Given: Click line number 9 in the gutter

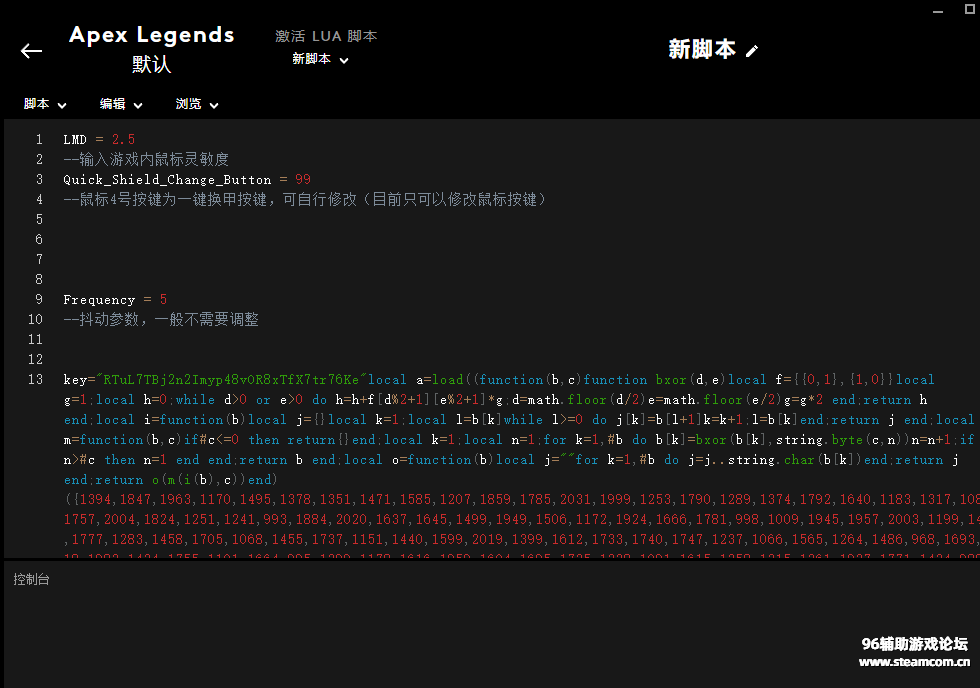Looking at the screenshot, I should 39,299.
